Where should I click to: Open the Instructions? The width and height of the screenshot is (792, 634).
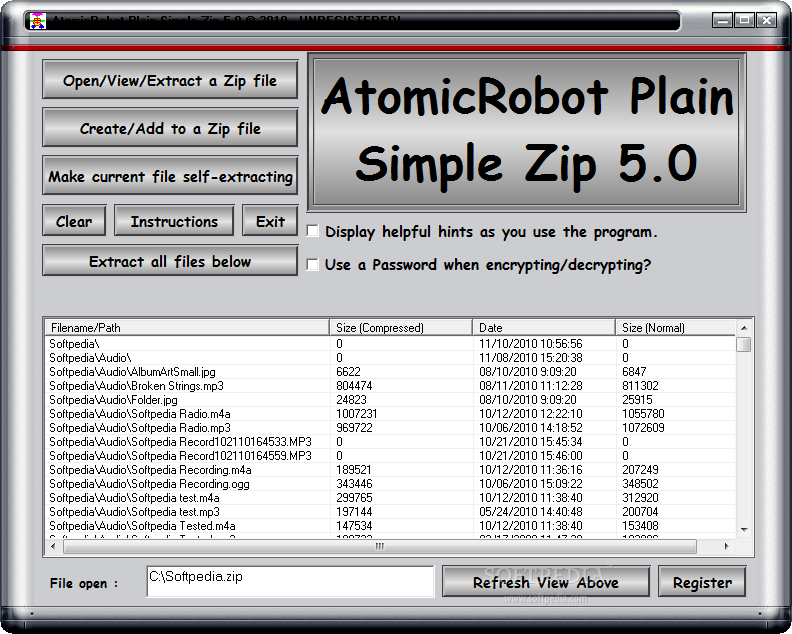click(x=174, y=221)
